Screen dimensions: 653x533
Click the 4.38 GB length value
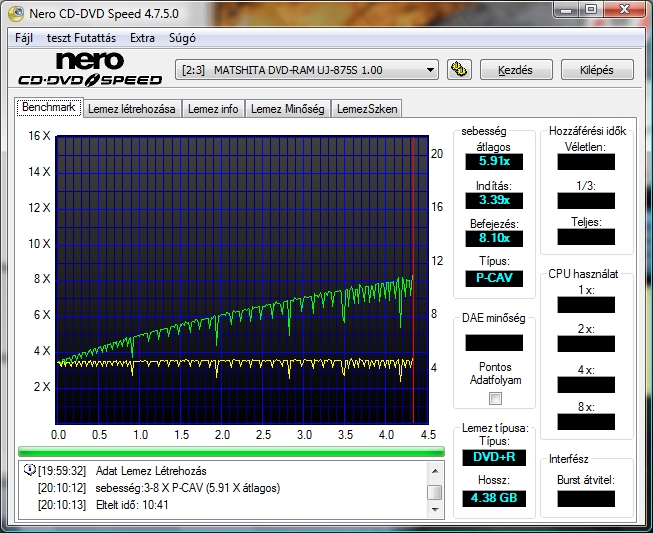coord(494,498)
